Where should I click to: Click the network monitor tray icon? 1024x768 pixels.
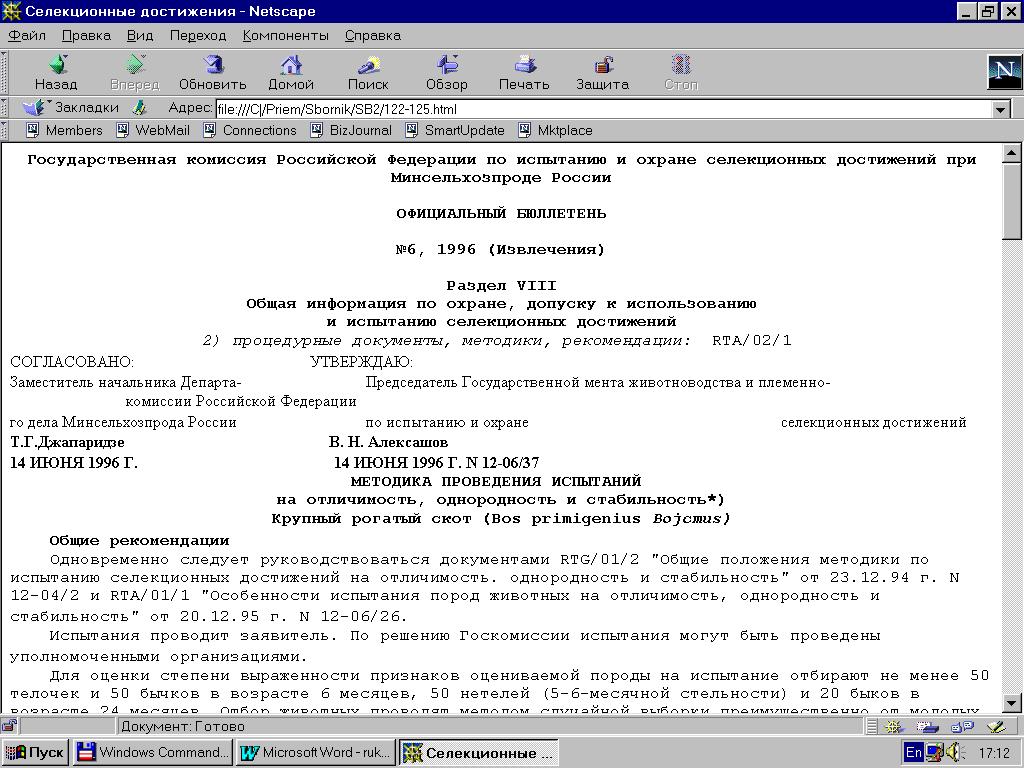tap(935, 752)
